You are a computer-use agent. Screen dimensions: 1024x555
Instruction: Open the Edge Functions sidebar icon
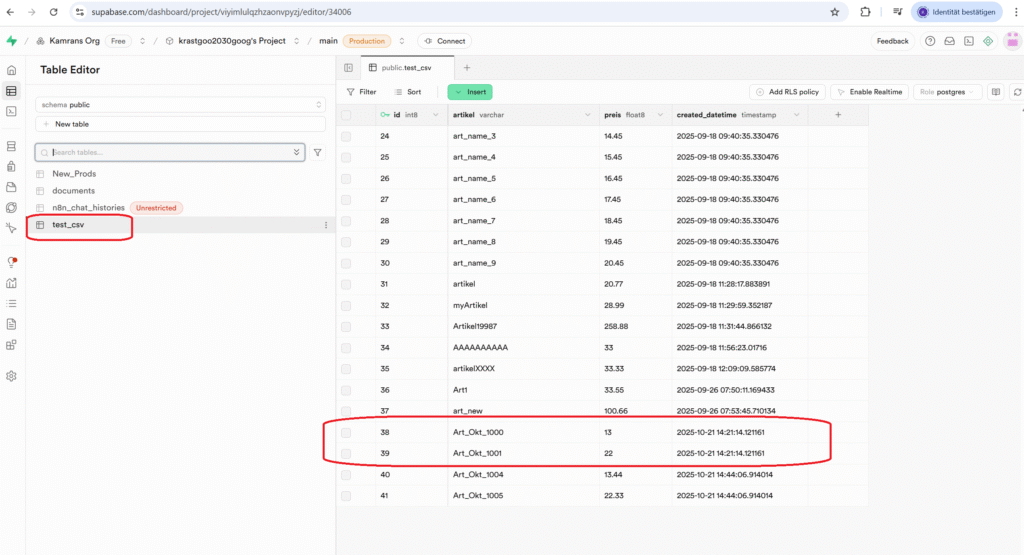coord(11,208)
